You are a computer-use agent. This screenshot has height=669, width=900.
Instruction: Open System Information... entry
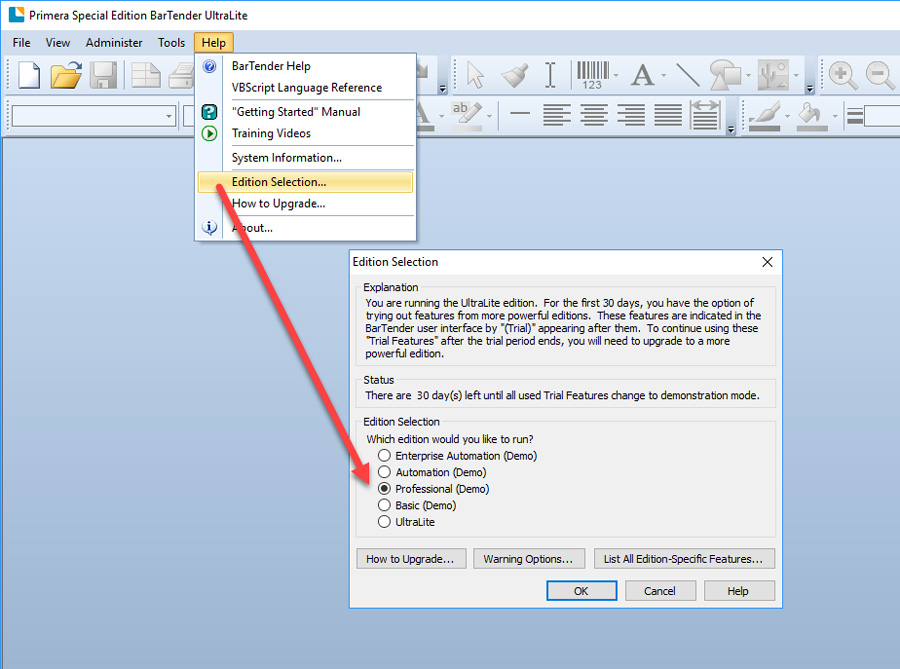click(305, 158)
